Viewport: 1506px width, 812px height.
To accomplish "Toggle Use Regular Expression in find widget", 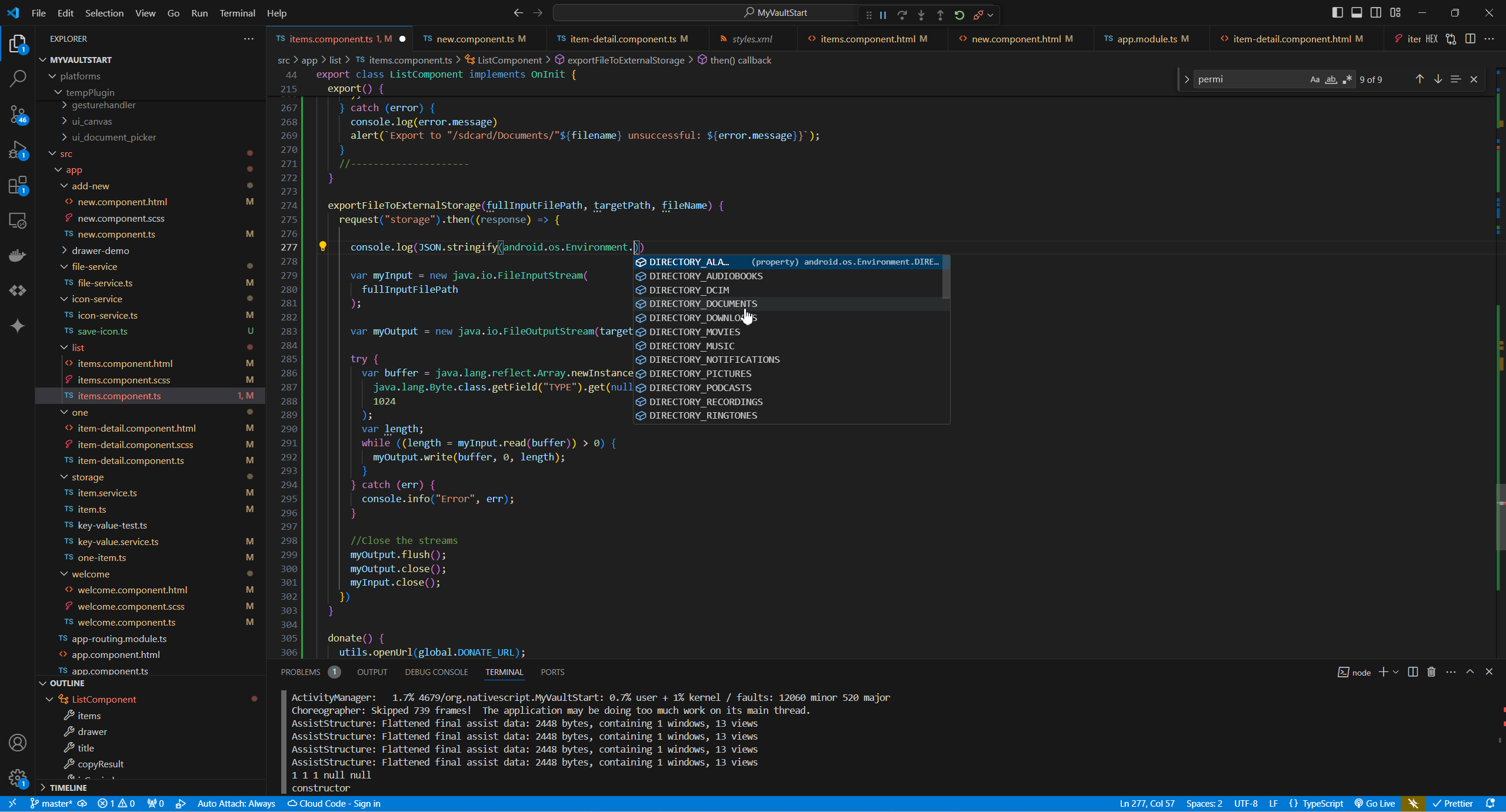I will pos(1347,79).
